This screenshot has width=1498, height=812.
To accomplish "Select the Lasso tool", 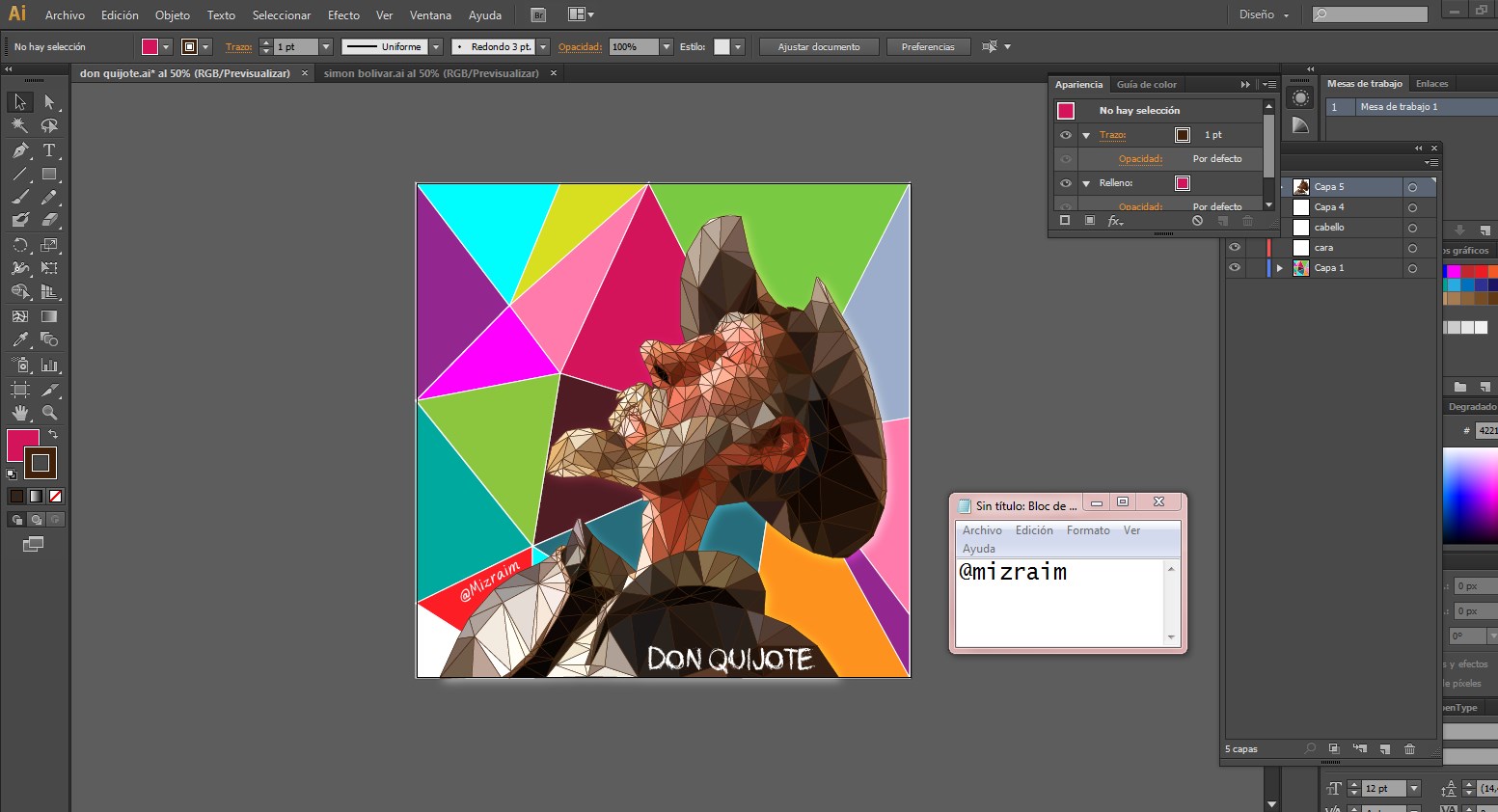I will [49, 125].
